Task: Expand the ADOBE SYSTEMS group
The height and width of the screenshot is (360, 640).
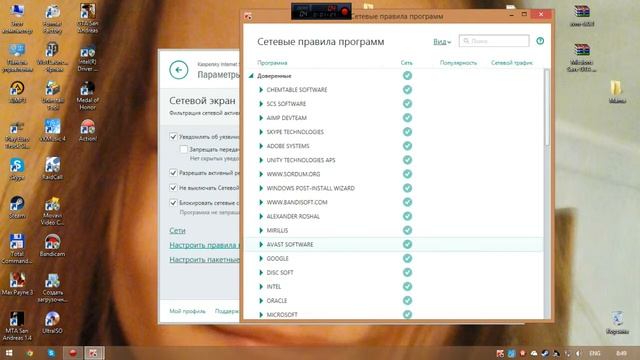Action: tap(261, 146)
